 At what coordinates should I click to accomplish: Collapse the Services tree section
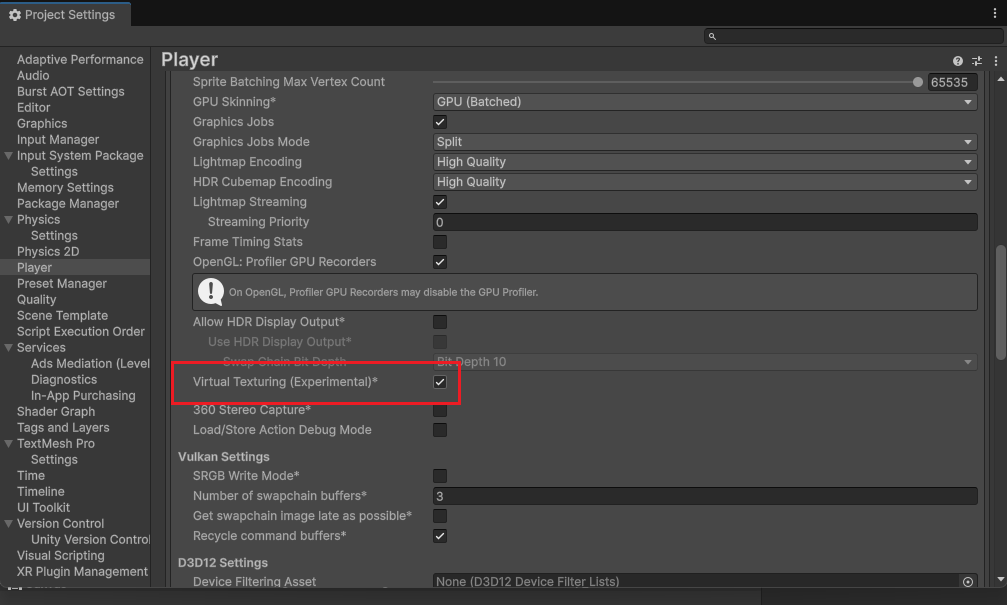(9, 348)
